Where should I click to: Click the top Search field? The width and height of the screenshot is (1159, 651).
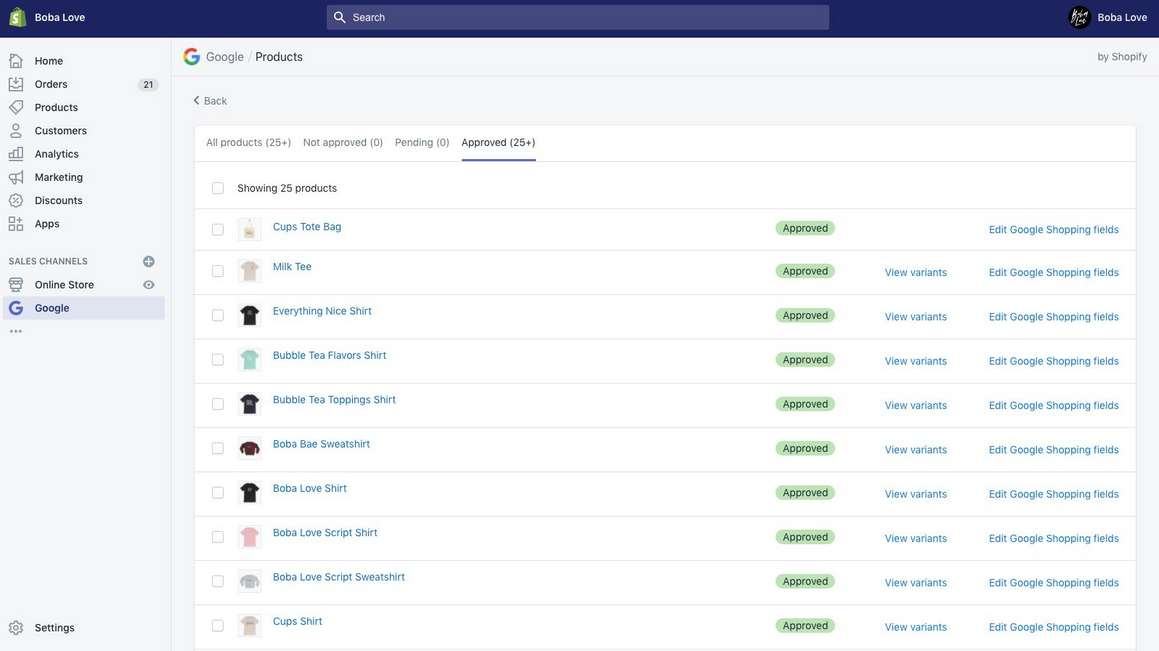tap(577, 18)
